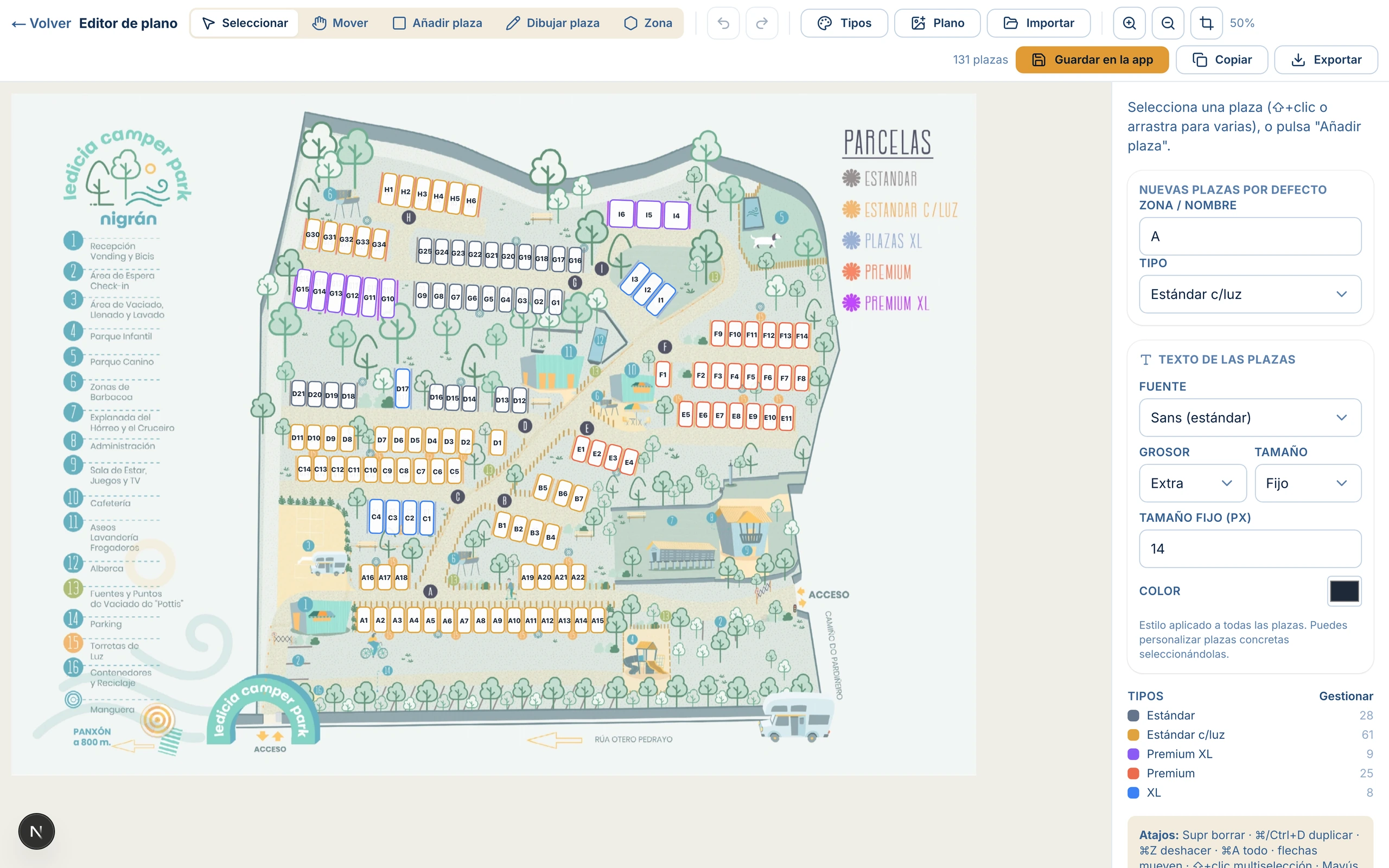The height and width of the screenshot is (868, 1389).
Task: Open Tipos with the palette icon
Action: [x=844, y=23]
